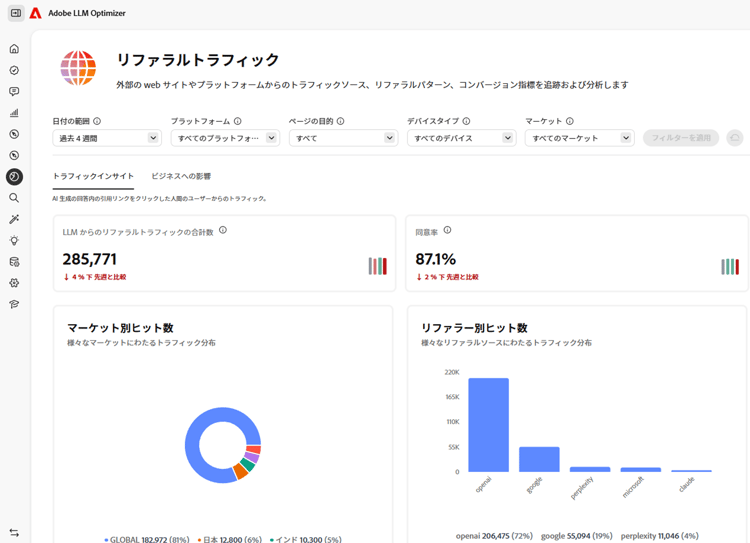Open the bar chart sidebar icon

(14, 113)
